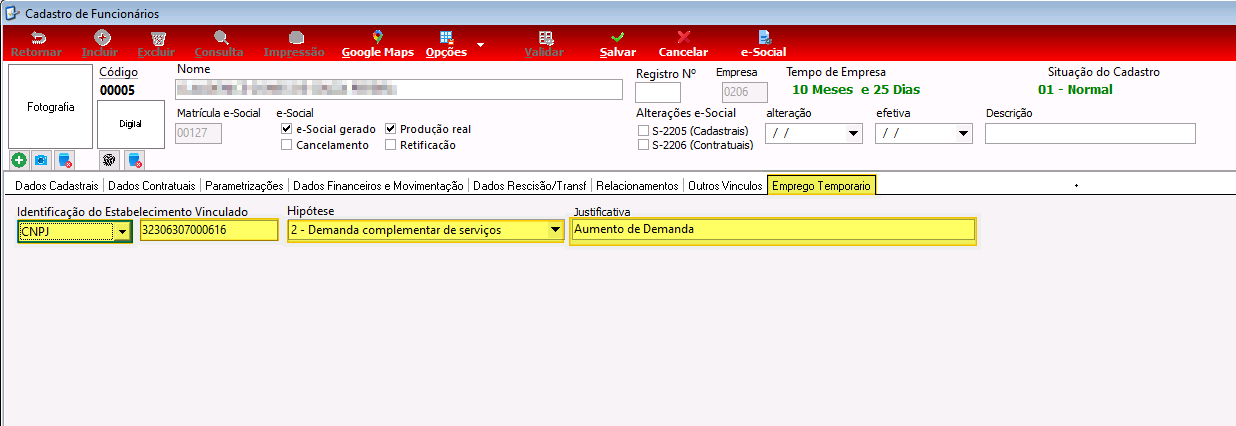Expand the Opções dropdown arrow
The width and height of the screenshot is (1236, 426).
click(480, 44)
